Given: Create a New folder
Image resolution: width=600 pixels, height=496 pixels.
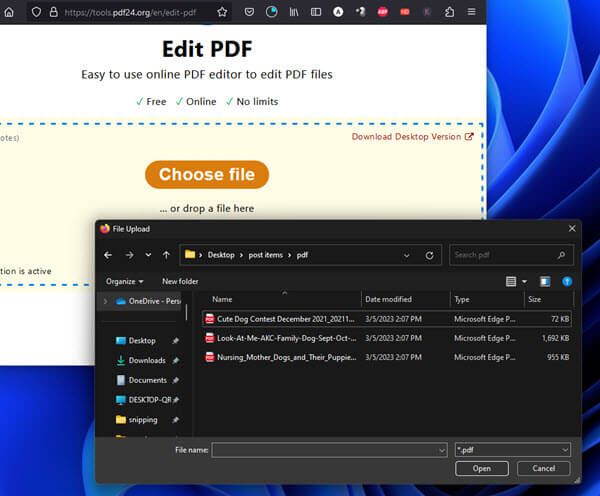Looking at the screenshot, I should click(x=180, y=281).
